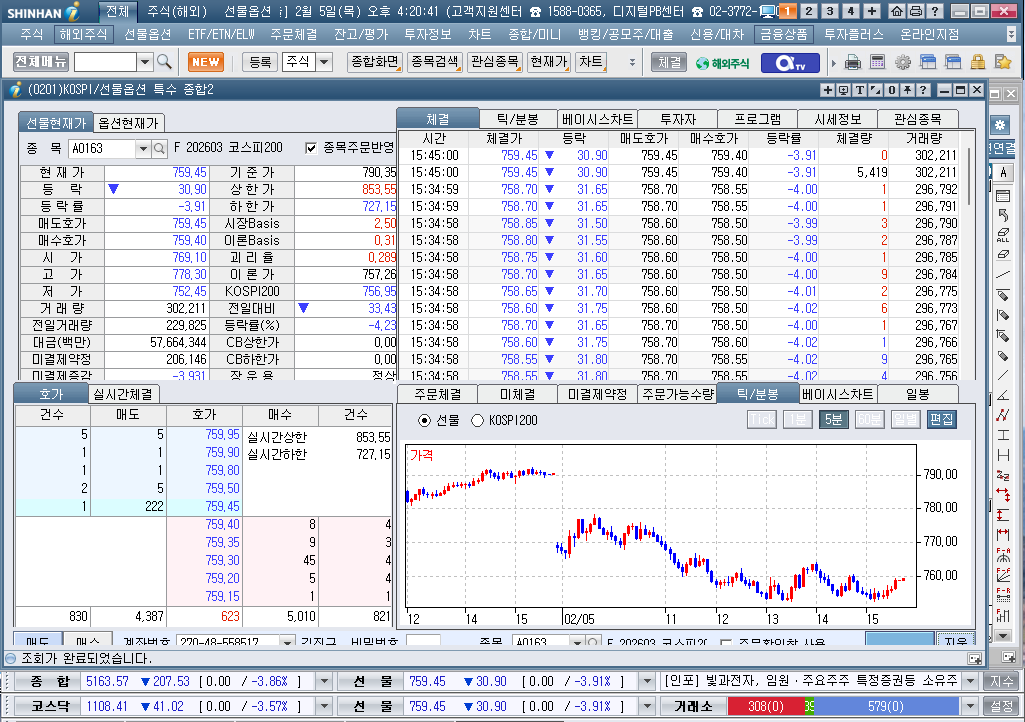This screenshot has width=1025, height=722.
Task: Click the orange NEW badge icon
Action: [206, 62]
